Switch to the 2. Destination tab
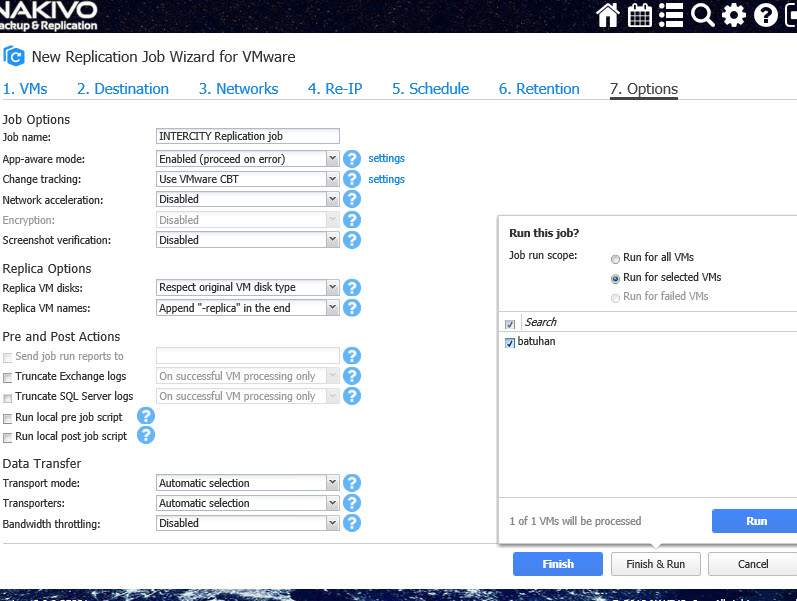Viewport: 797px width, 601px height. coord(123,89)
